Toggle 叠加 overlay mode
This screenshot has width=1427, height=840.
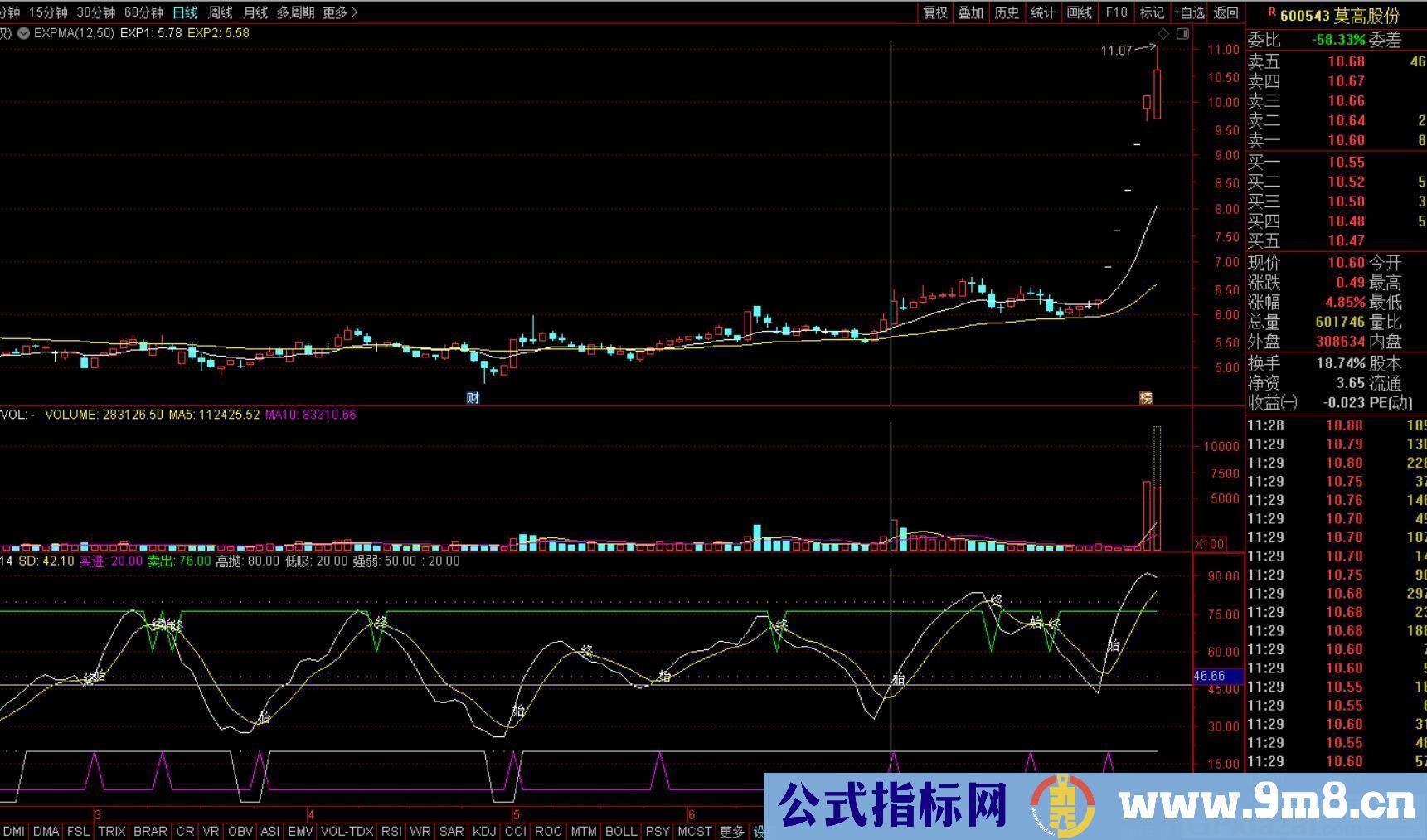coord(971,12)
